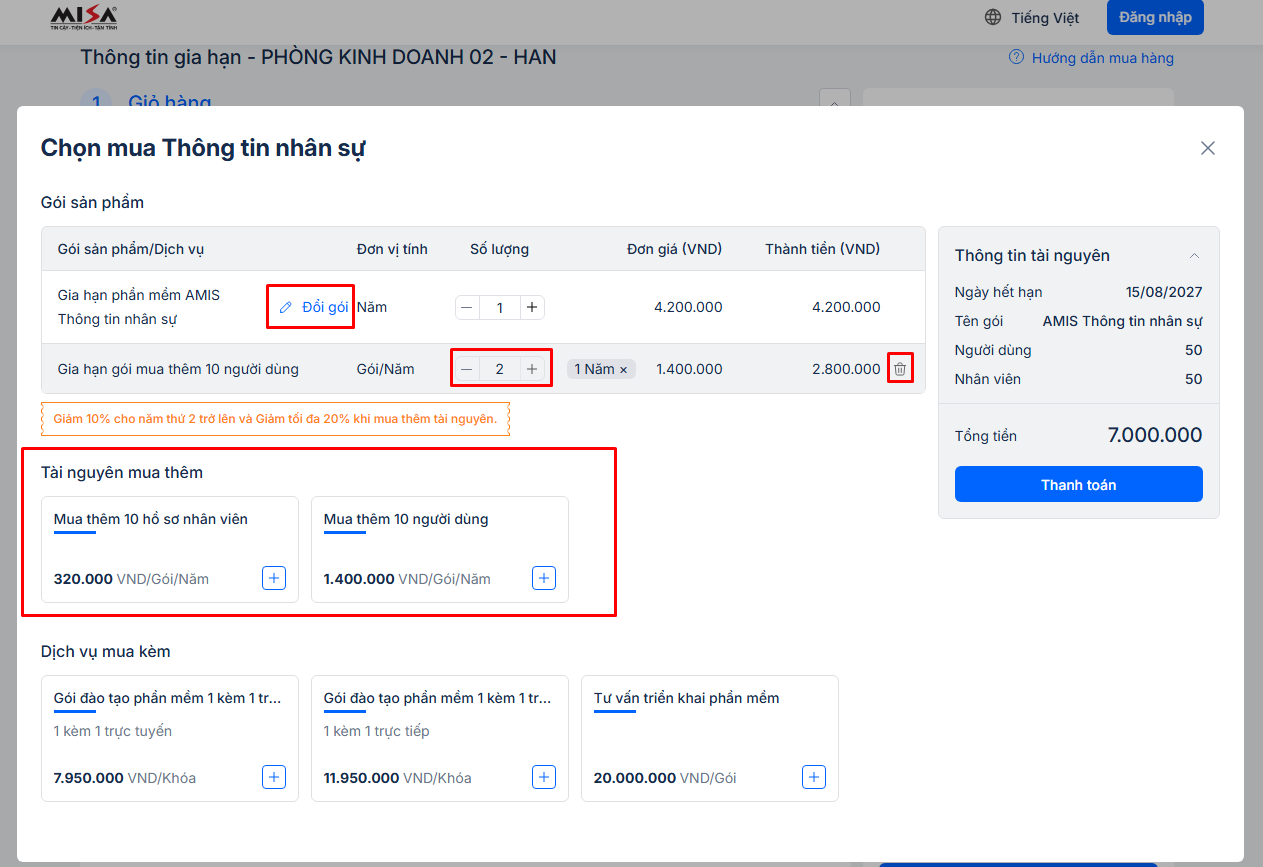Viewport: 1263px width, 867px height.
Task: Increase quantity of mua thêm 10 người dùng row
Action: pyautogui.click(x=533, y=369)
